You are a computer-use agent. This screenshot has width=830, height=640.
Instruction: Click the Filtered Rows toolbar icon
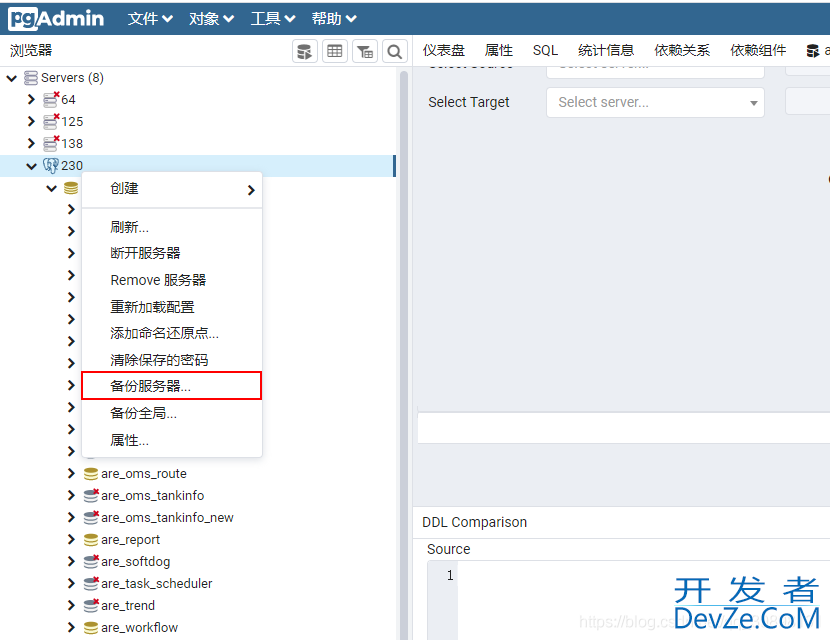click(365, 51)
